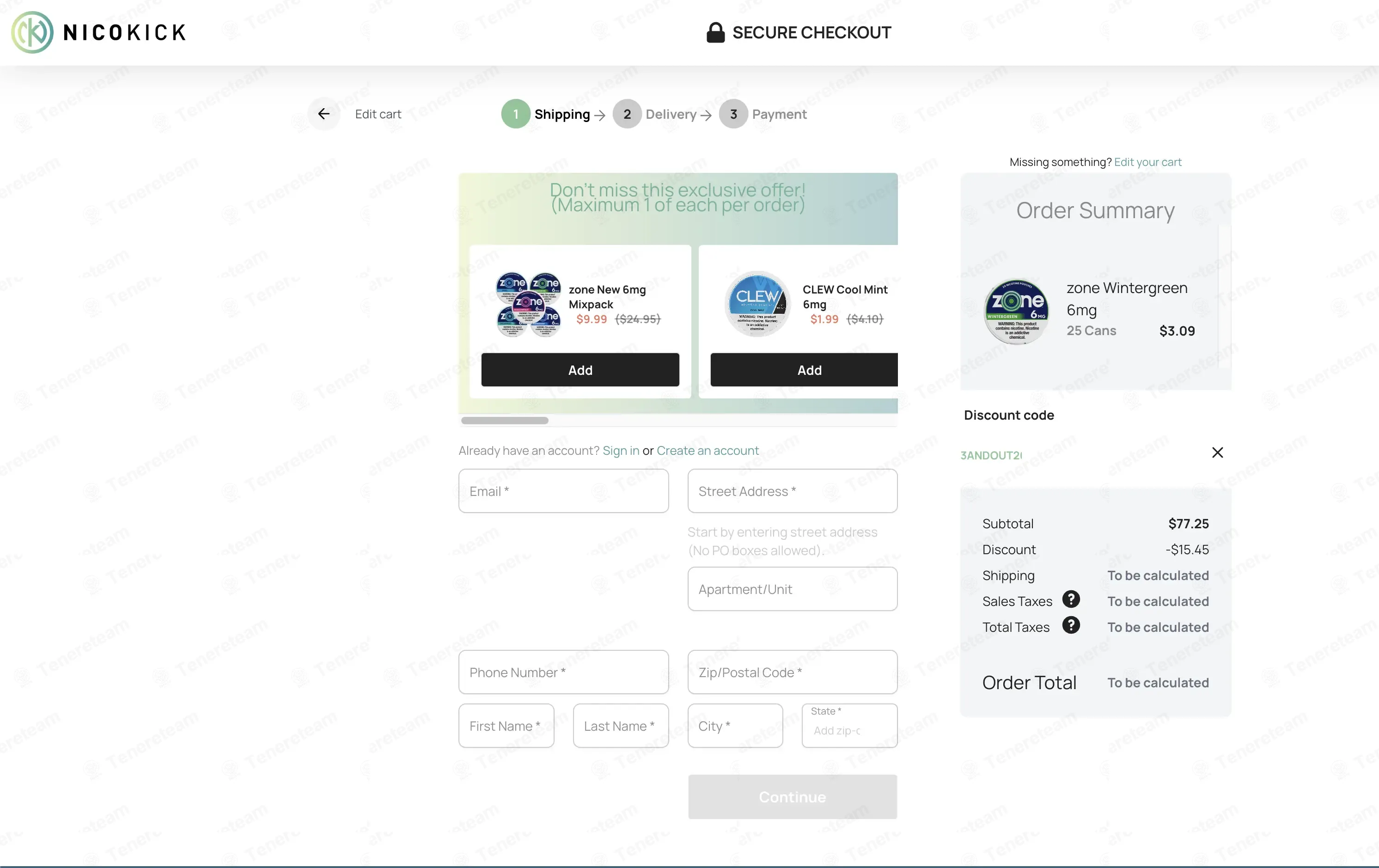This screenshot has height=868, width=1379.
Task: Focus the First Name field
Action: [x=506, y=726]
